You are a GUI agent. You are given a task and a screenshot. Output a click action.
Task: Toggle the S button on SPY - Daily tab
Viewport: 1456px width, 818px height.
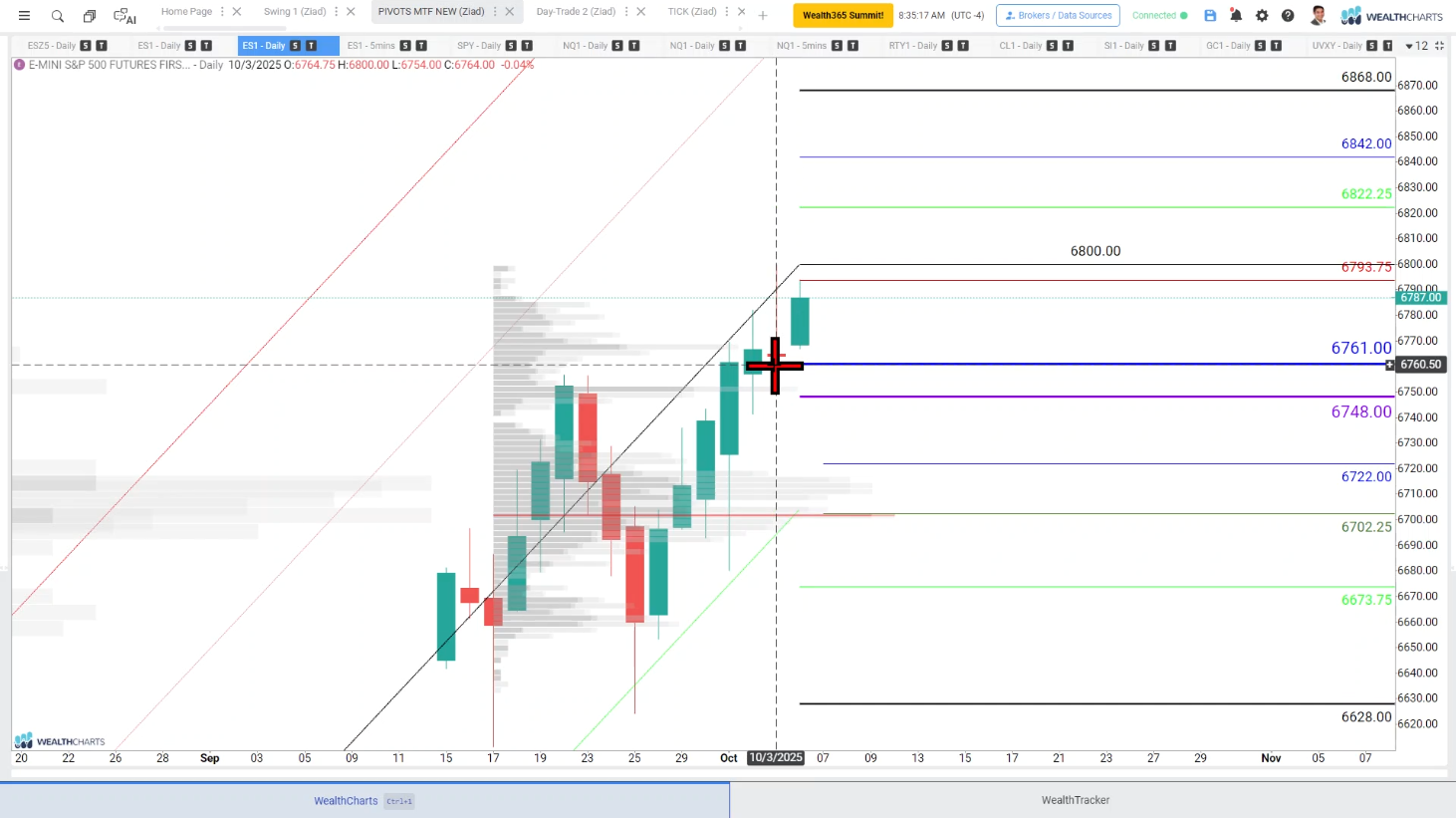click(x=511, y=46)
